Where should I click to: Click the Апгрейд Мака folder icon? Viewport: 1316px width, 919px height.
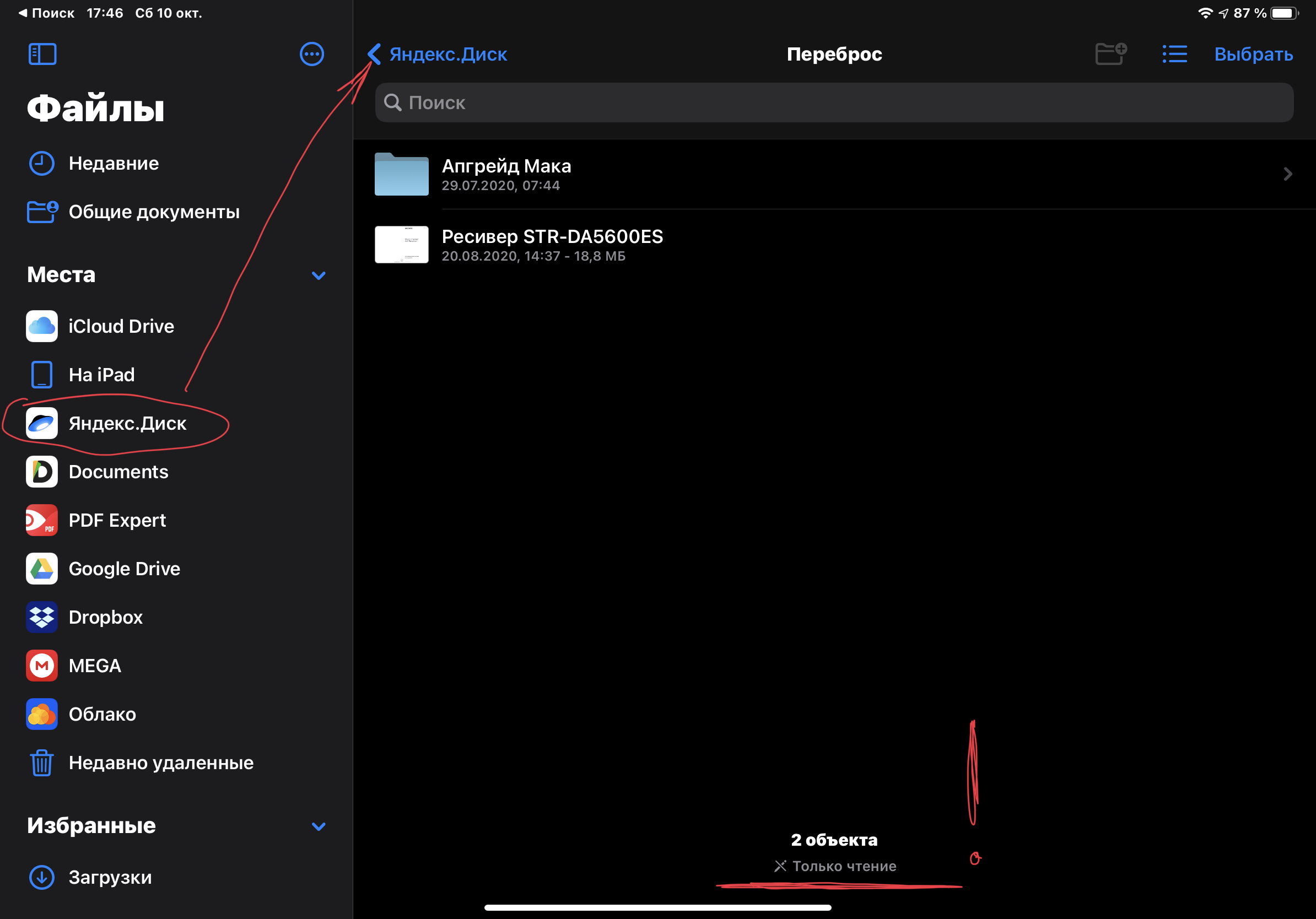pos(402,174)
